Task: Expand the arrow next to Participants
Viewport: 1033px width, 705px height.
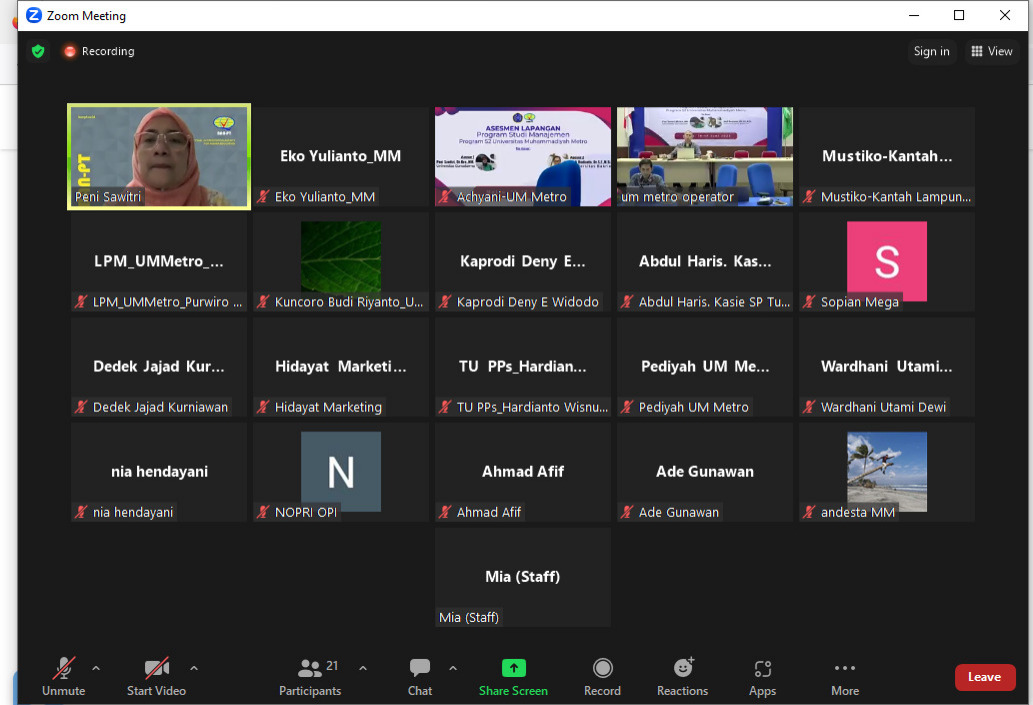Action: pos(363,668)
